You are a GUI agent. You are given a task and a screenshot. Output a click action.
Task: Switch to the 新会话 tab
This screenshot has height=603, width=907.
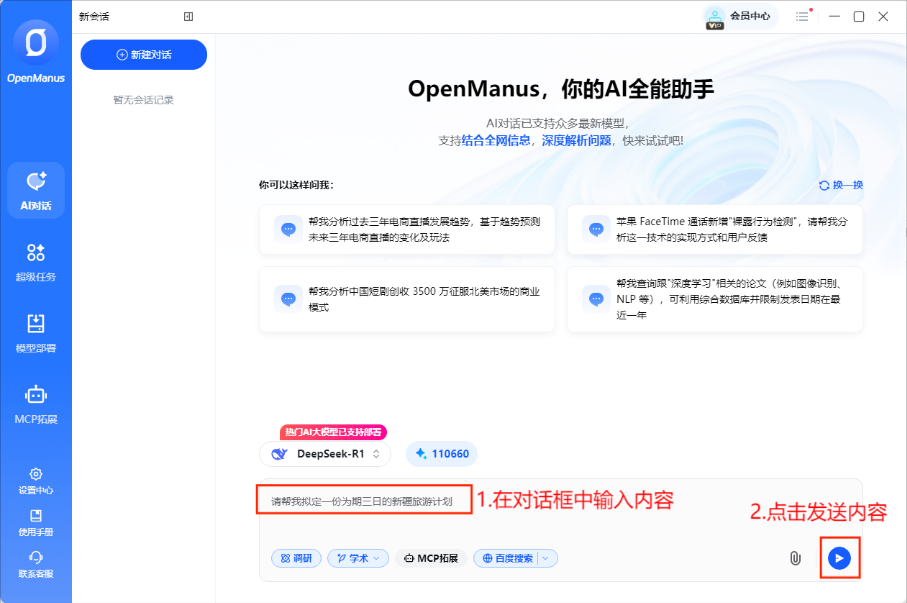click(x=95, y=16)
